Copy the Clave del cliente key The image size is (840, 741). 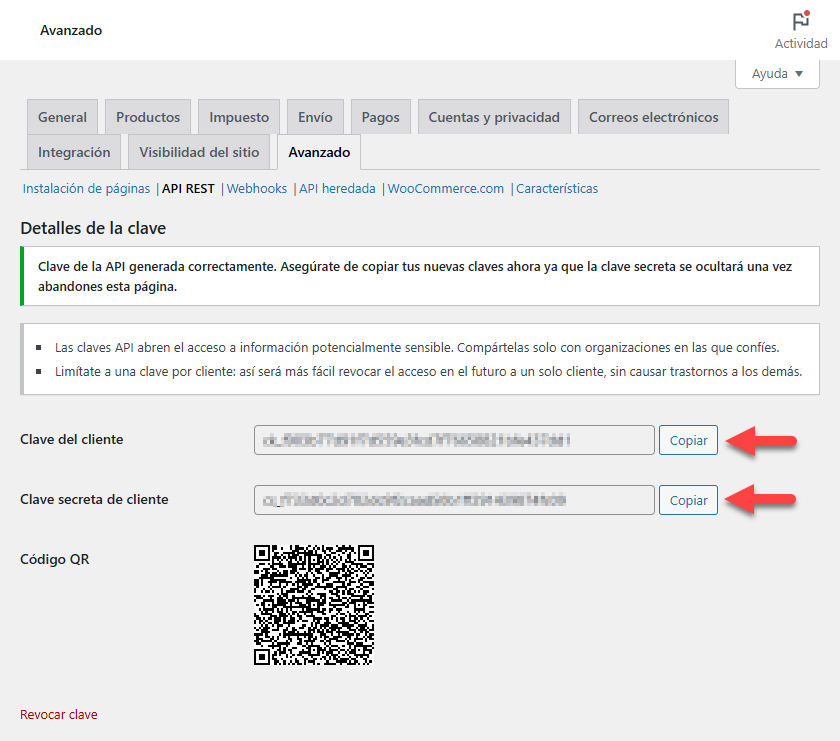tap(688, 440)
